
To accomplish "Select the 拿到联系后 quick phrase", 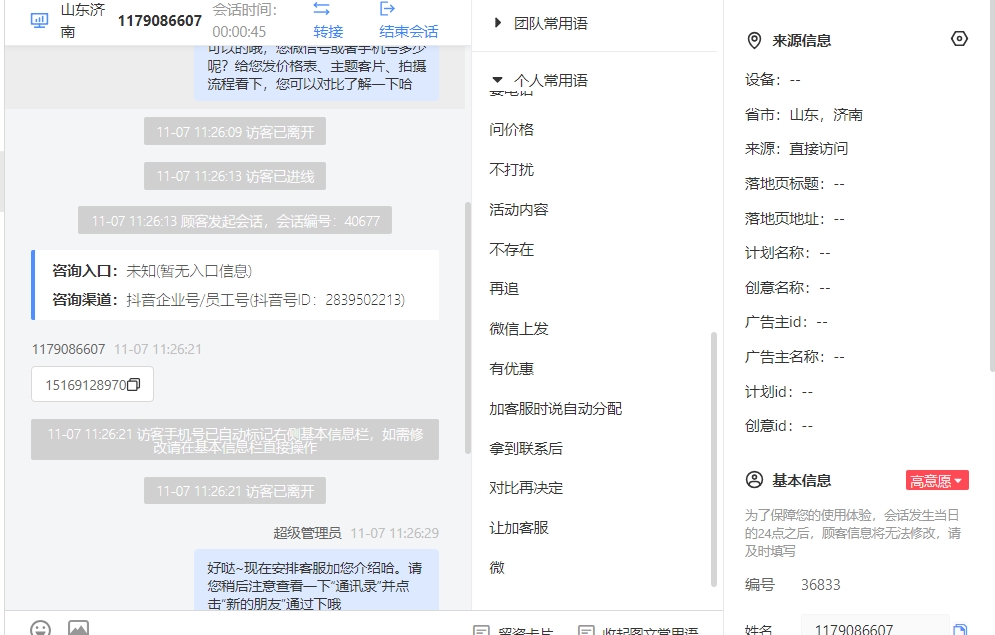I will click(525, 448).
